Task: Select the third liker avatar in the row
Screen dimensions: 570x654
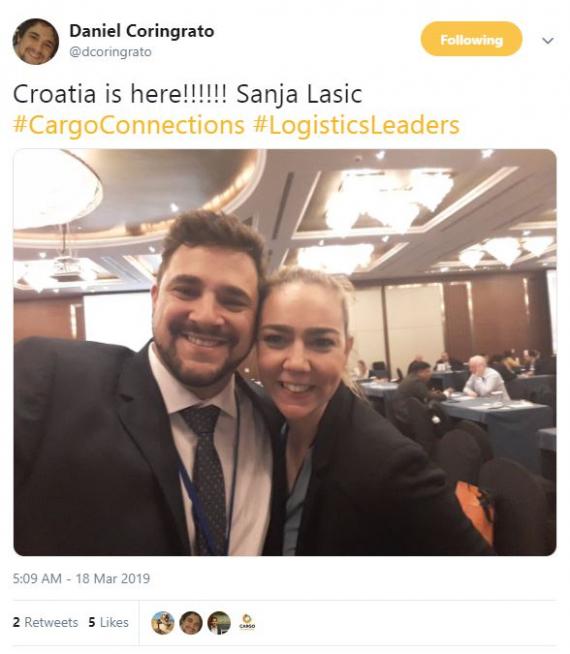Action: [219, 623]
